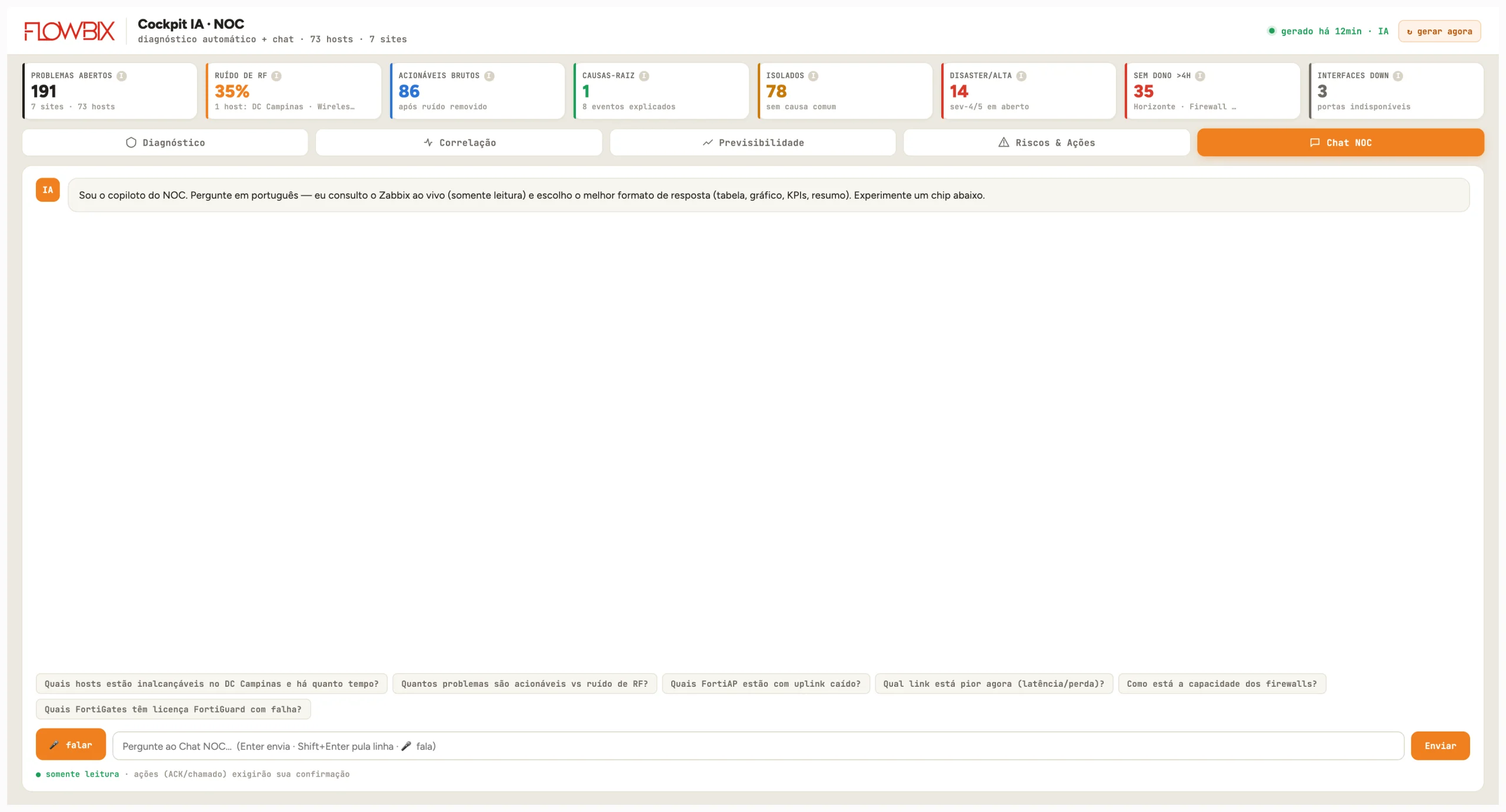Click the gerar agora refresh button

pyautogui.click(x=1440, y=31)
